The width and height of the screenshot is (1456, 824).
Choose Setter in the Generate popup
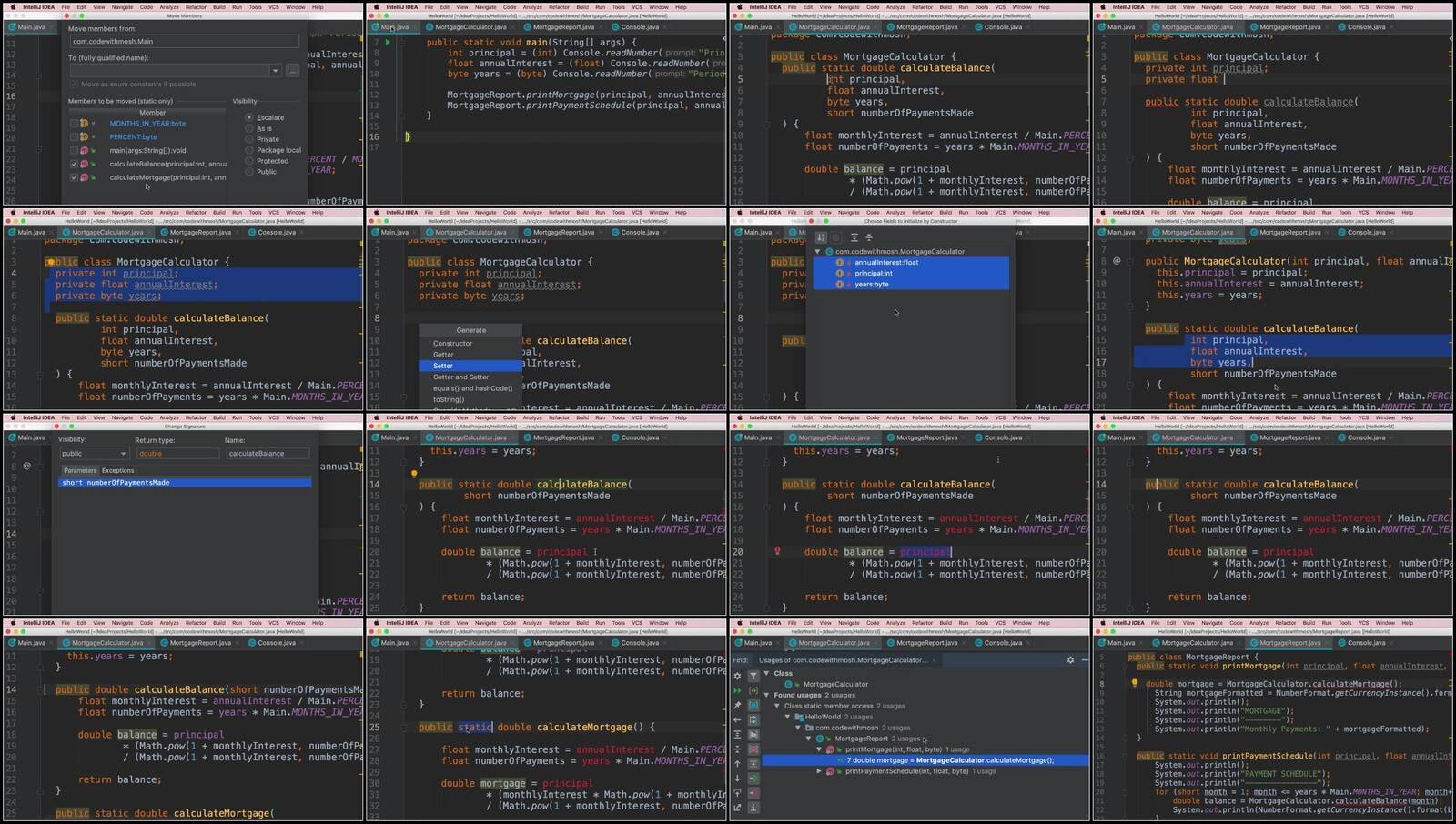(x=470, y=366)
